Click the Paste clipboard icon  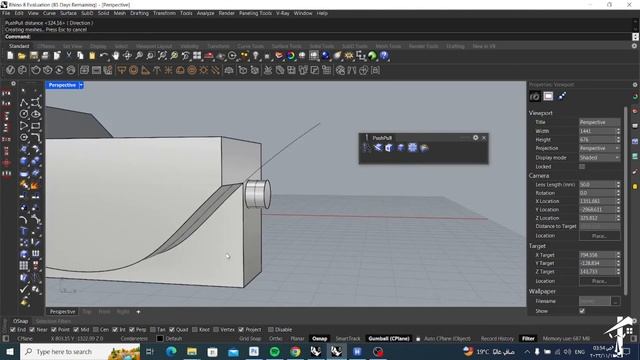(92, 56)
